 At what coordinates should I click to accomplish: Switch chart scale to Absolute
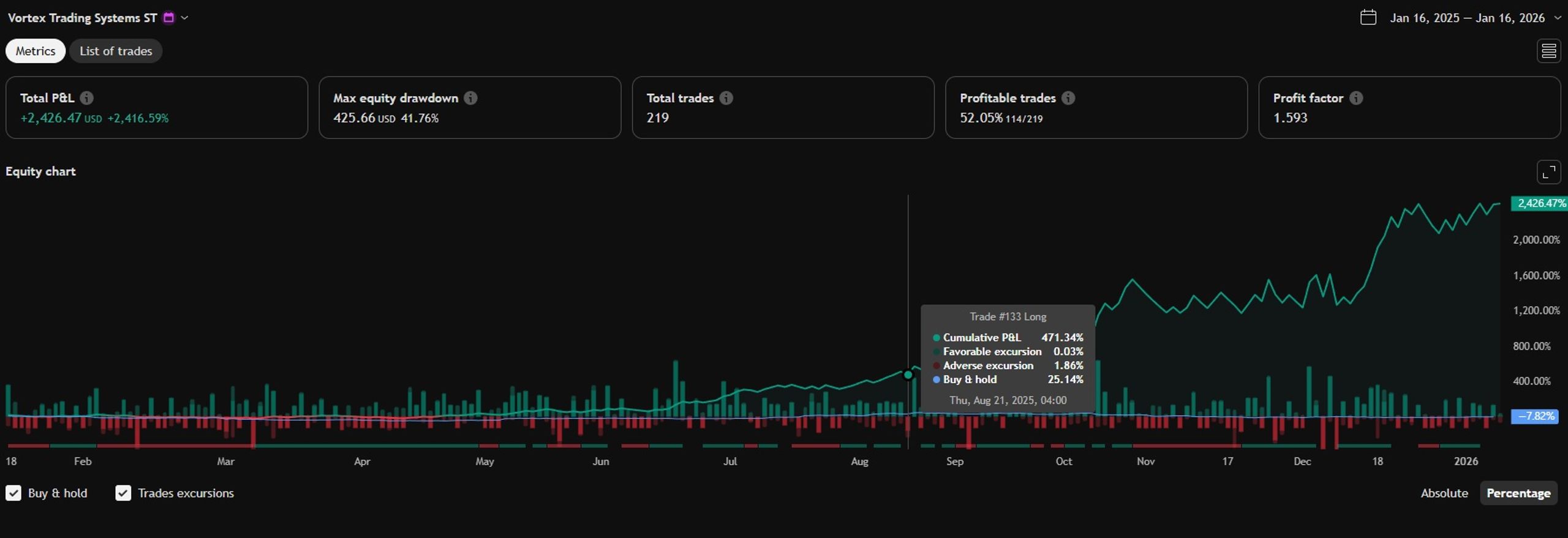click(x=1444, y=493)
